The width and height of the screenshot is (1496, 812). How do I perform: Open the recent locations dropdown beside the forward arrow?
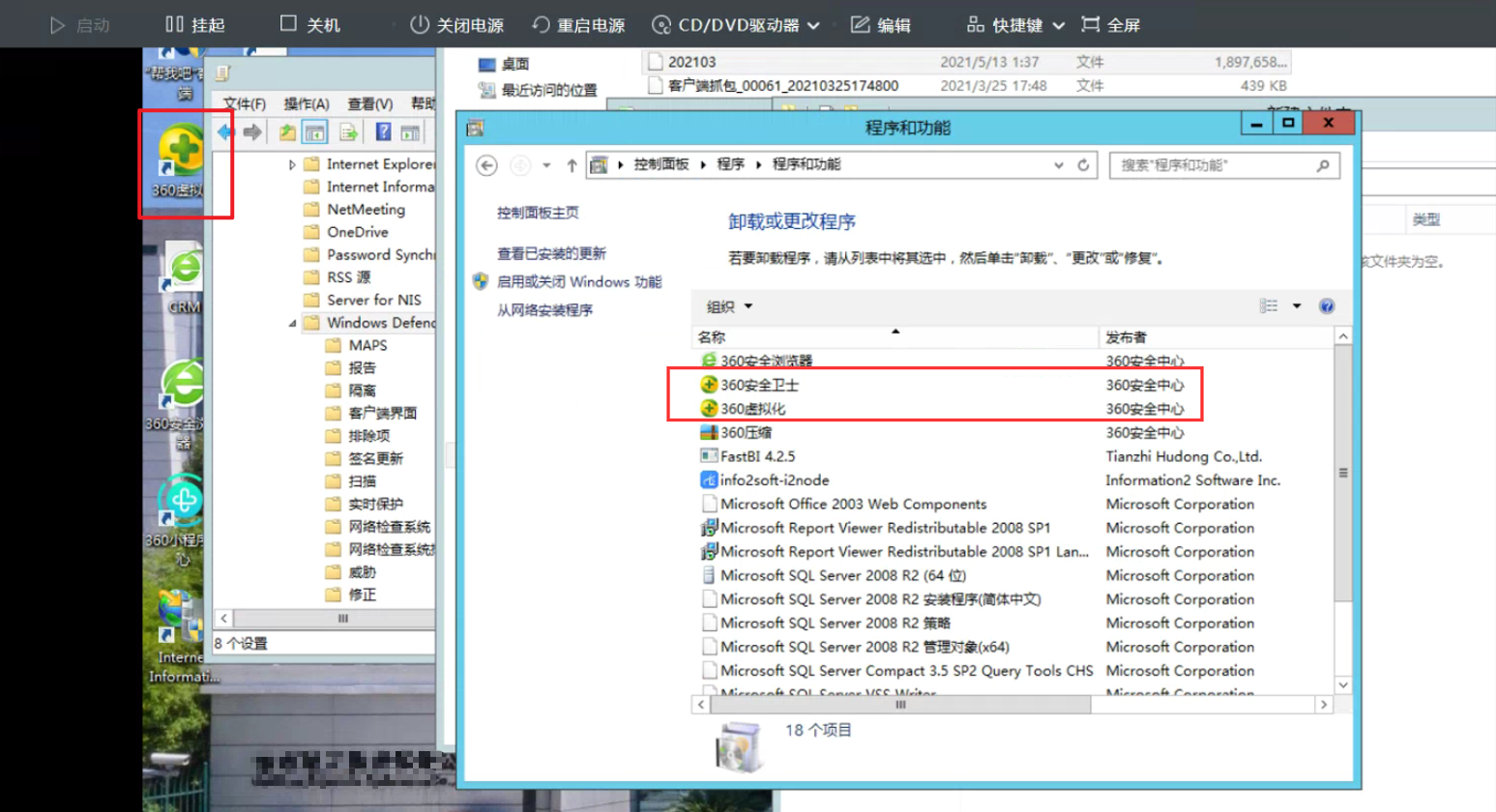point(546,165)
